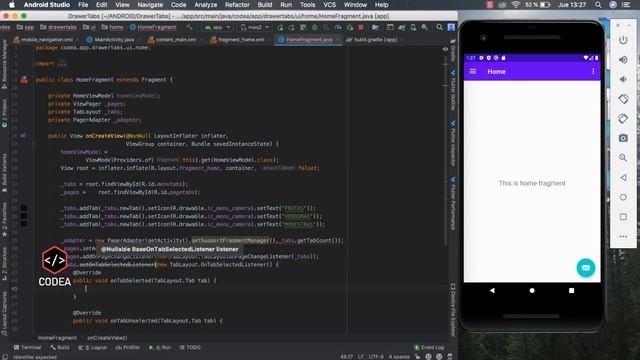Open the hamburger navigation drawer in app
The image size is (640, 360).
click(x=473, y=71)
